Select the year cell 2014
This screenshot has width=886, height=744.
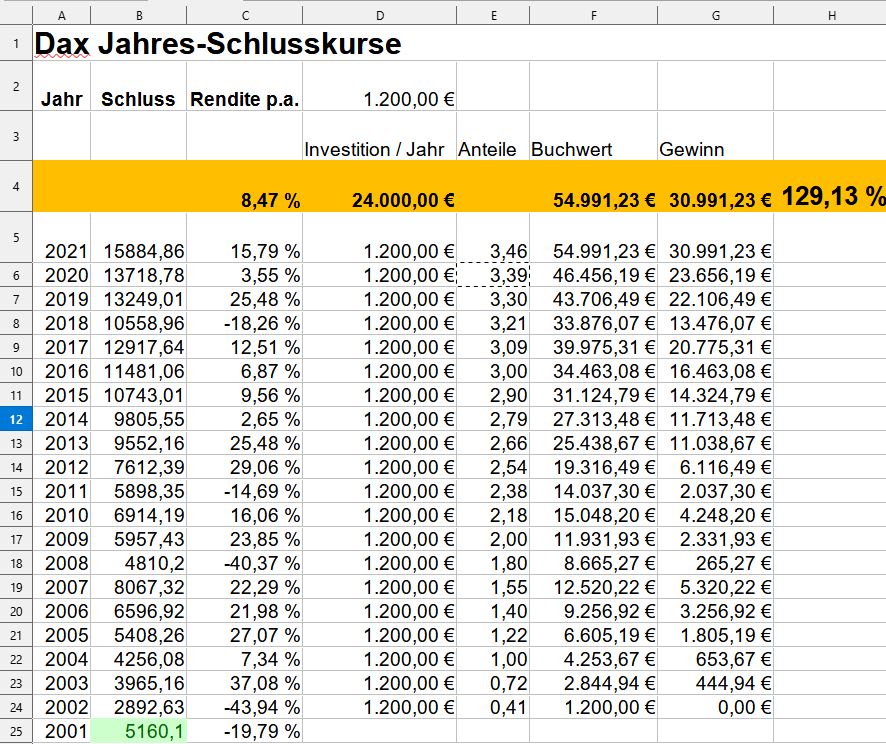[x=62, y=419]
